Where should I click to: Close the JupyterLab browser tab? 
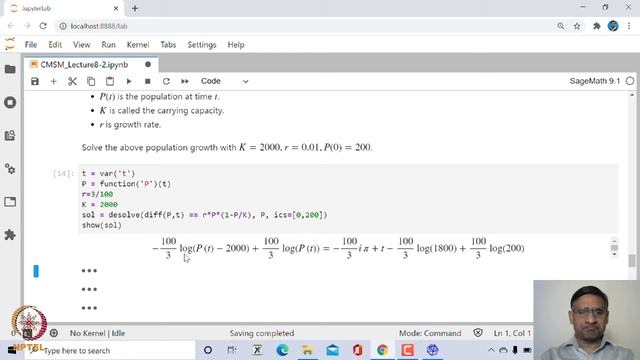116,8
